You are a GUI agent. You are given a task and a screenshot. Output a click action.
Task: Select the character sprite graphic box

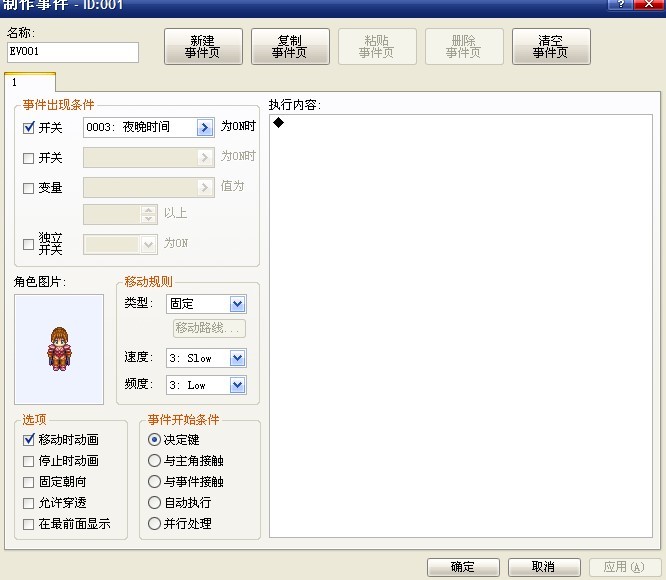point(59,349)
